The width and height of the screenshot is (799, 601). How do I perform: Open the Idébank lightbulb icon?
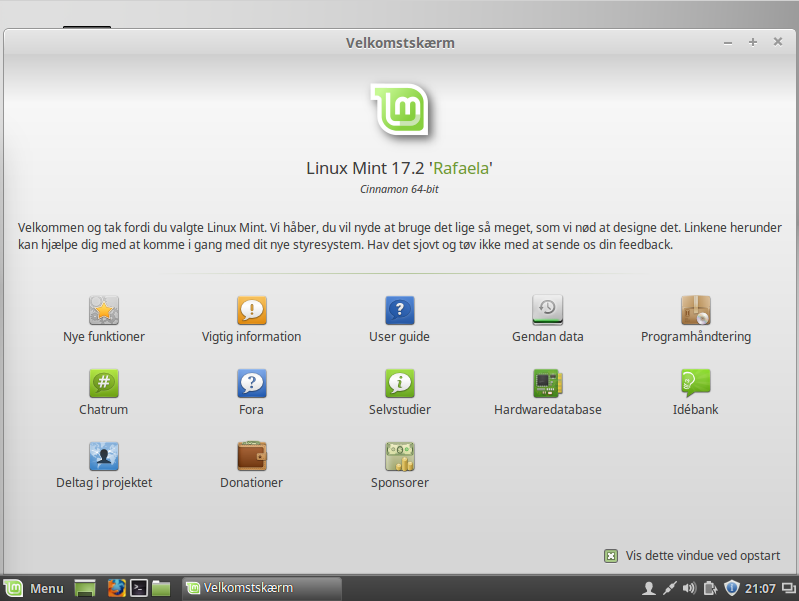696,383
